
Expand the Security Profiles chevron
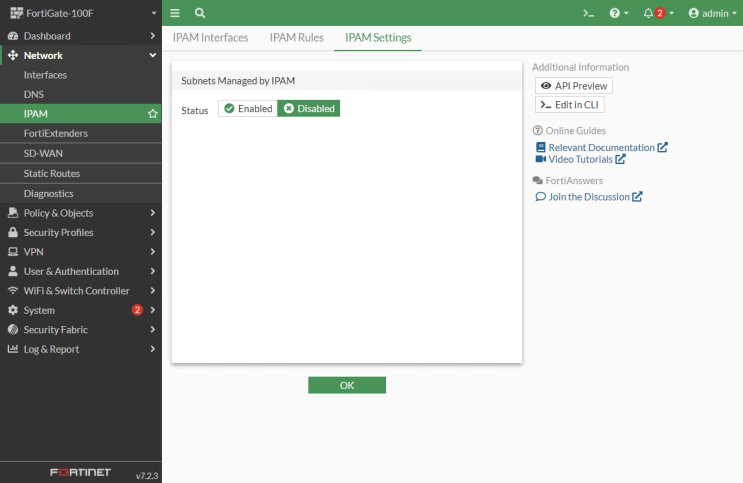coord(153,232)
